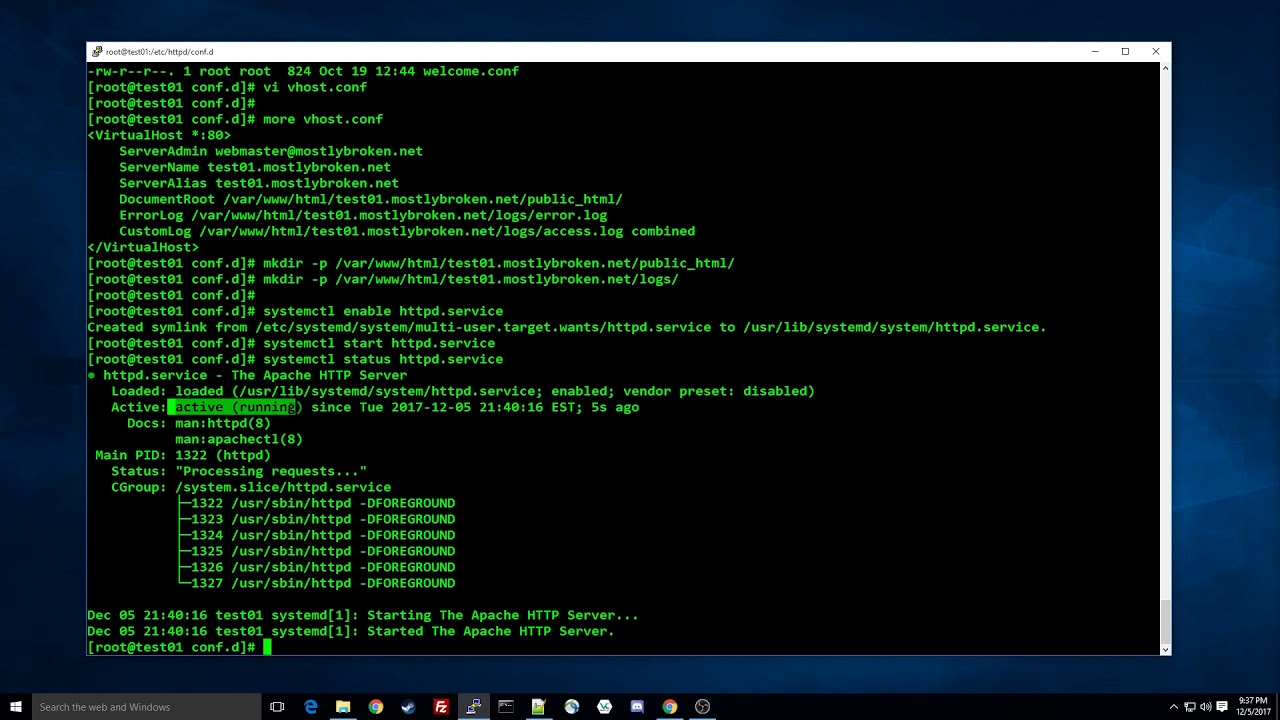
Task: Open the PuTTY window system menu icon
Action: click(96, 51)
